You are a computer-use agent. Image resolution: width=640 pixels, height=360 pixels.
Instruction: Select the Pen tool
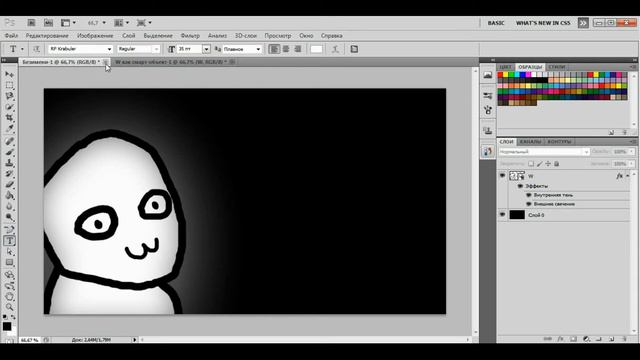pyautogui.click(x=9, y=230)
